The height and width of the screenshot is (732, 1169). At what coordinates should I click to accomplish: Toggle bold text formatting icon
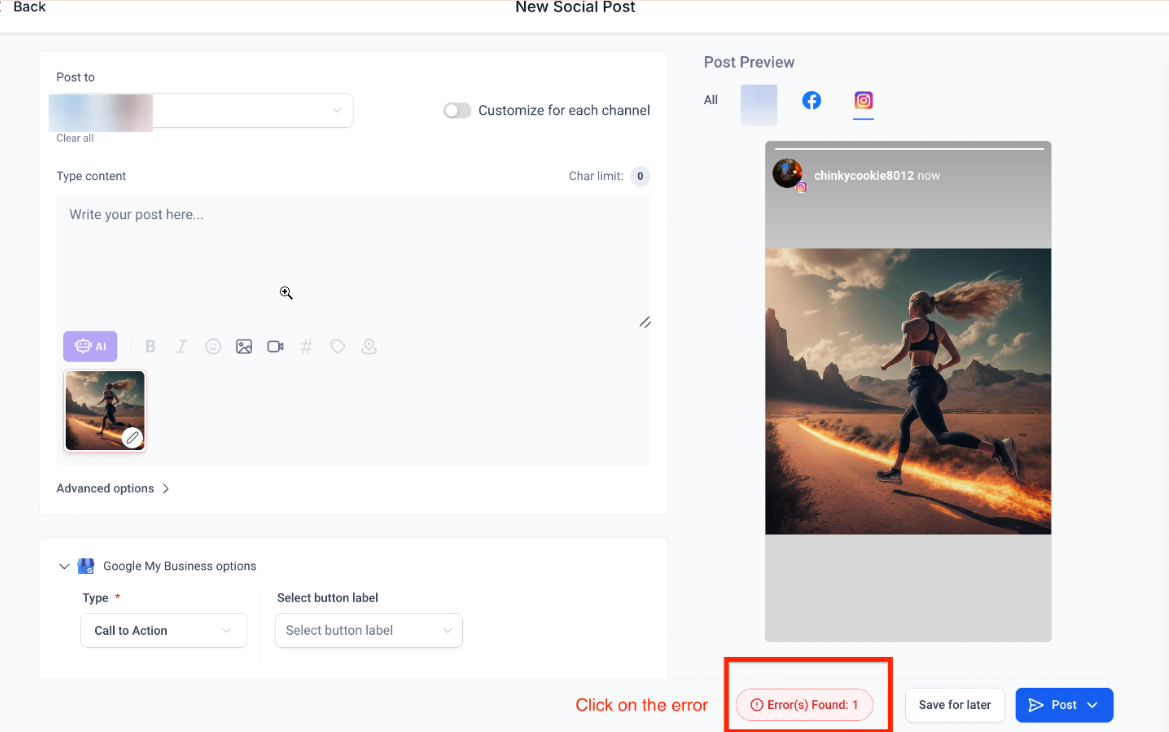click(x=151, y=347)
